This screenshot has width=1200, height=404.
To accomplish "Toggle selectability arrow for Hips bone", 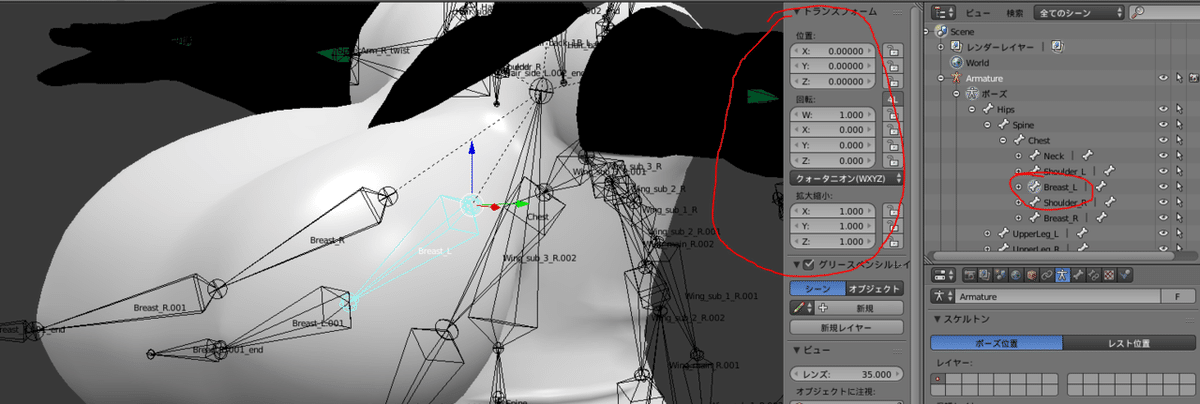I will pos(1181,109).
